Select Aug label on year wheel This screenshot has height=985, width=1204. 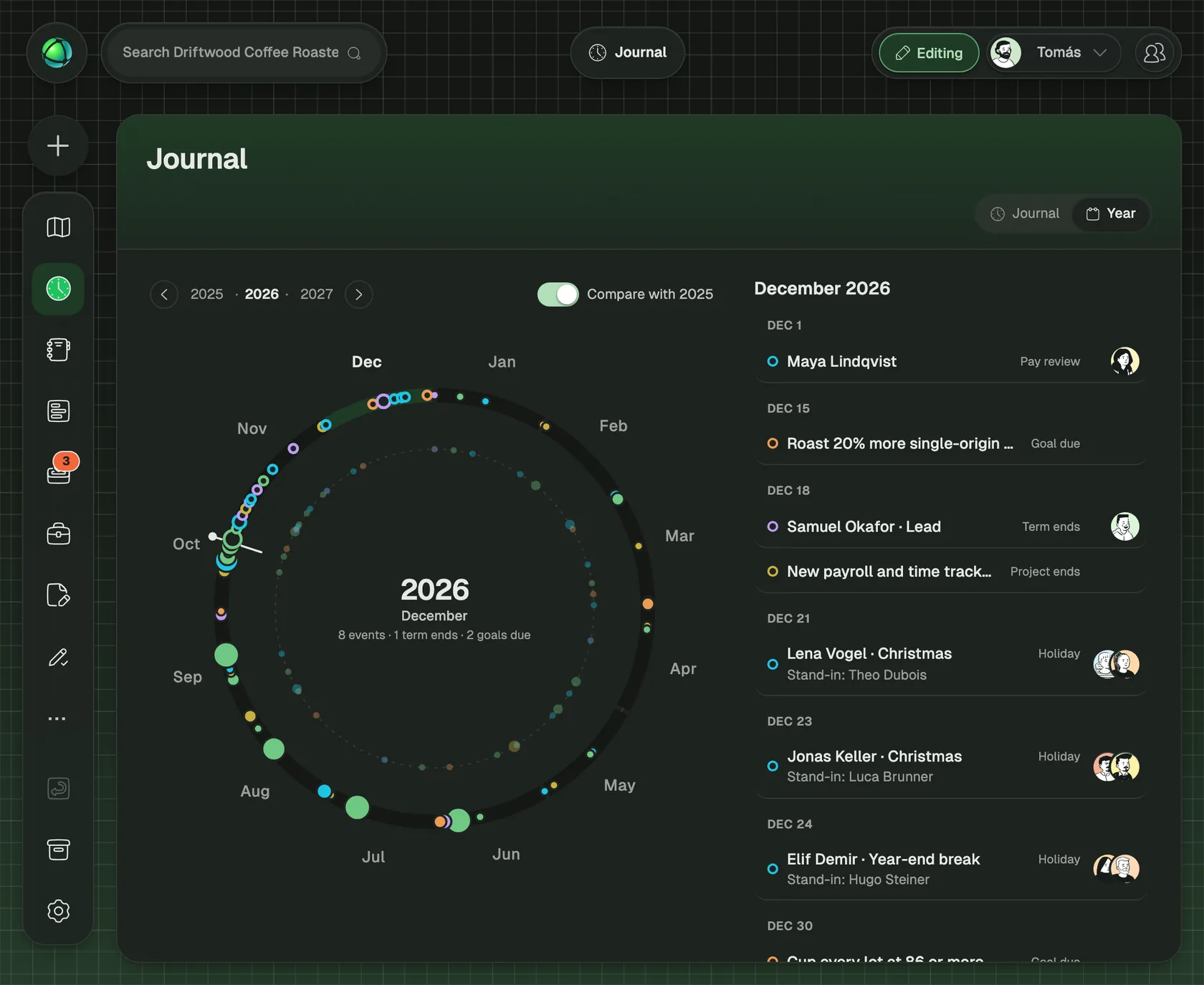click(x=255, y=791)
